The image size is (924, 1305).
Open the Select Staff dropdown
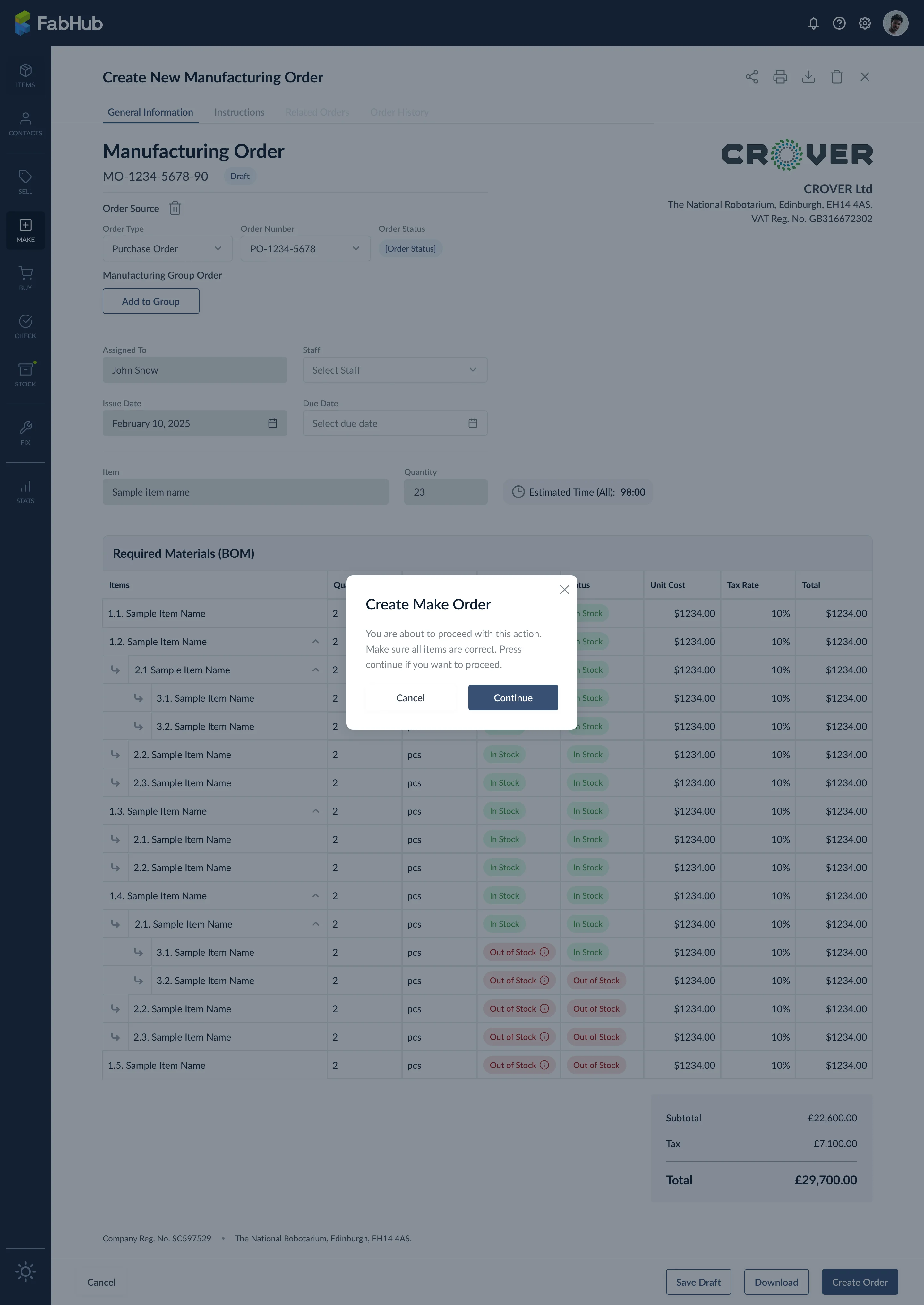tap(395, 370)
